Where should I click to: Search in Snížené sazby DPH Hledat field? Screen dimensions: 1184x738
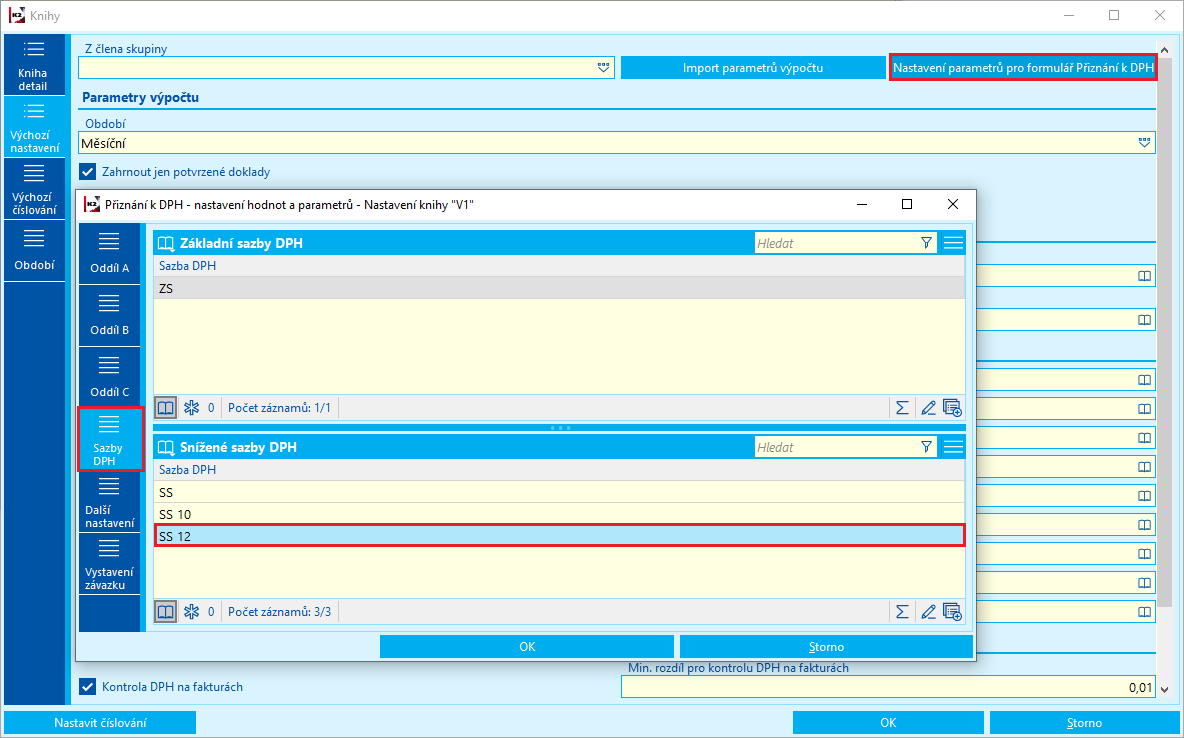pos(835,447)
